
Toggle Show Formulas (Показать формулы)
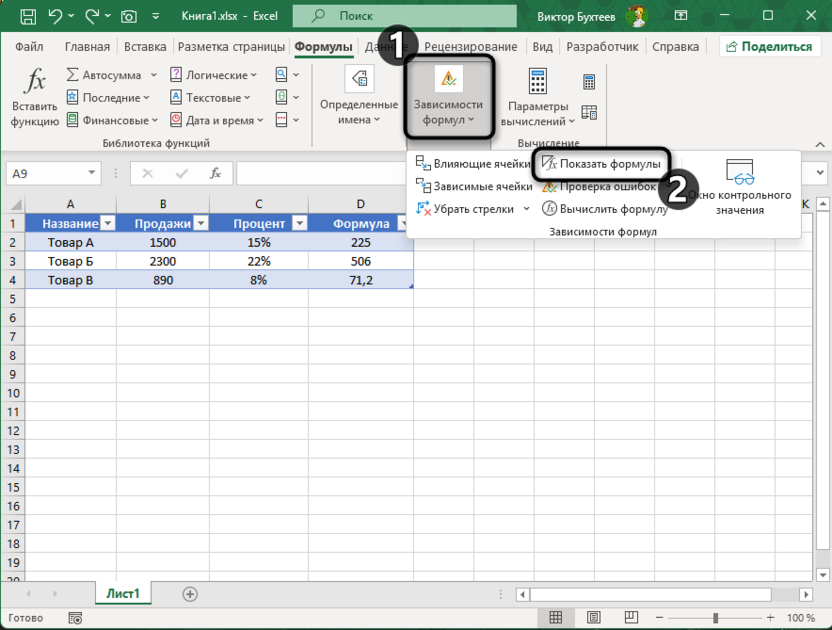tap(601, 164)
